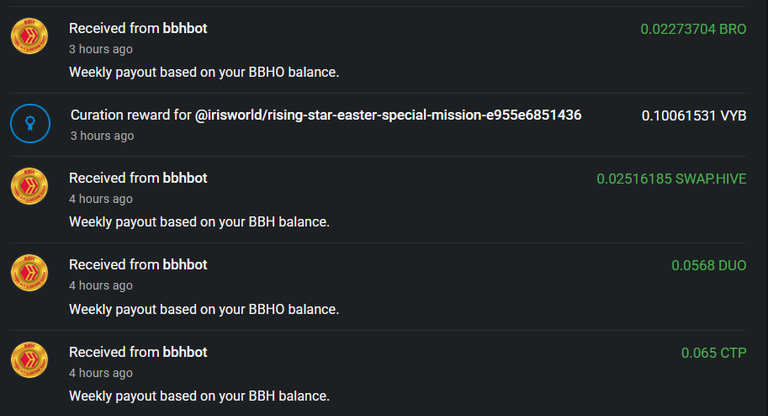Select BBHO payout memo in DUO transaction
Image resolution: width=768 pixels, height=416 pixels.
204,310
